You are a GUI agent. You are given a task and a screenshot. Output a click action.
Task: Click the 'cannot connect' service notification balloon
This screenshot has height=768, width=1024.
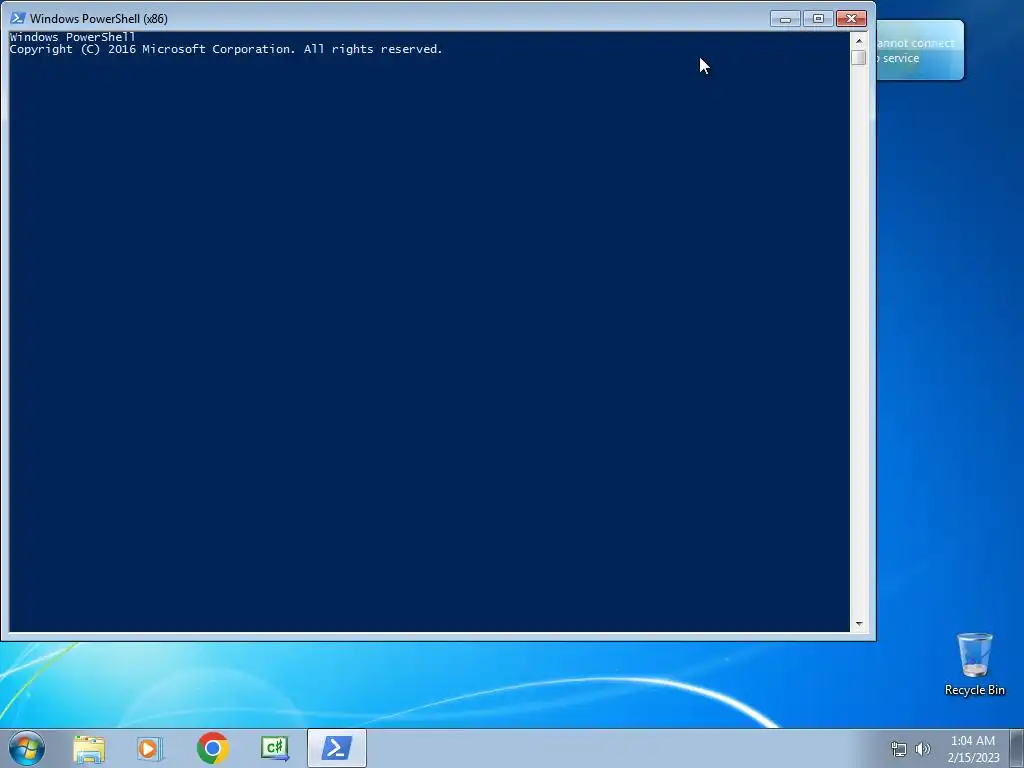[920, 50]
